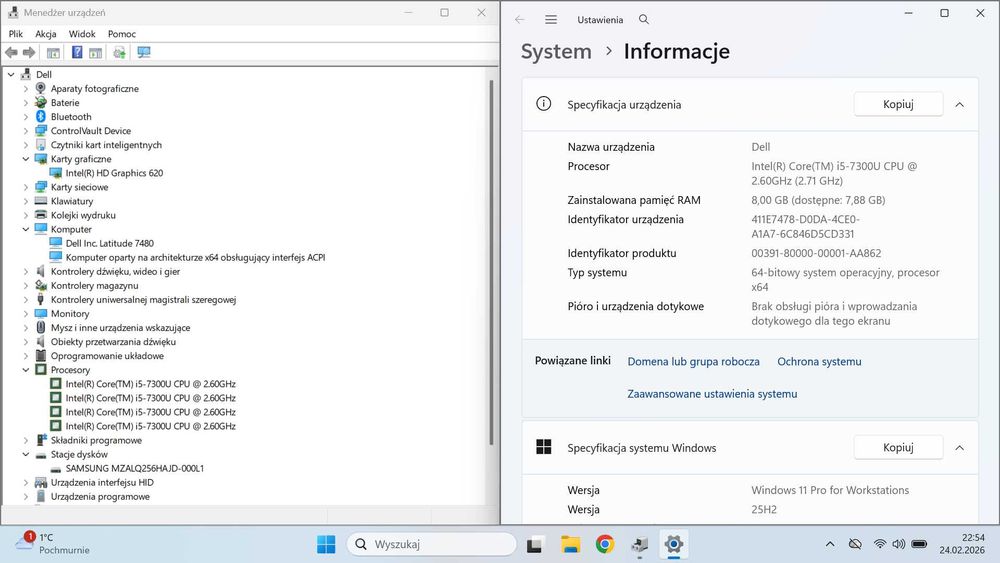
Task: Expand Klawiatury category
Action: coord(26,201)
